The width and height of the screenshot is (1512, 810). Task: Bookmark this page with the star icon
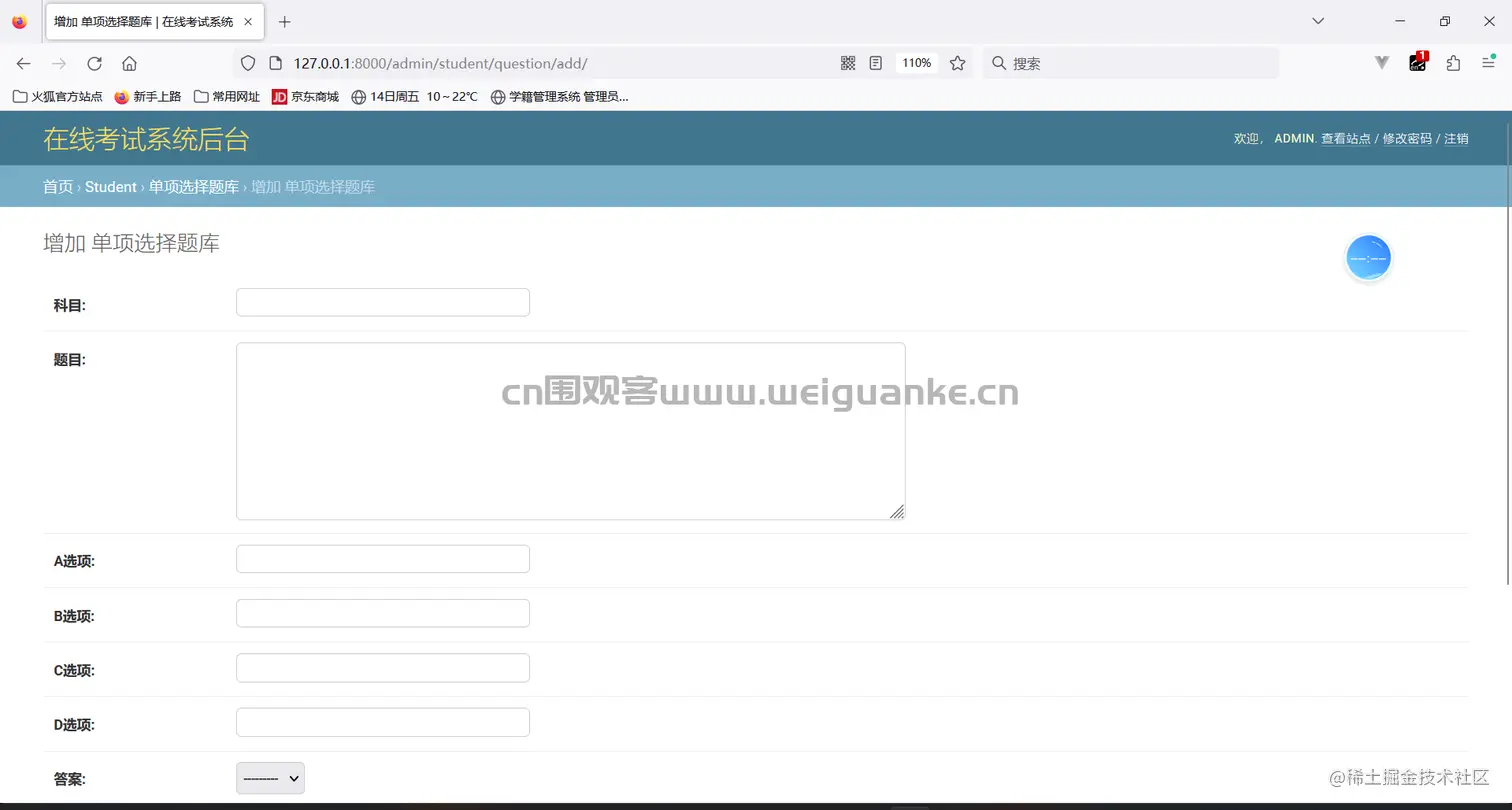[957, 63]
